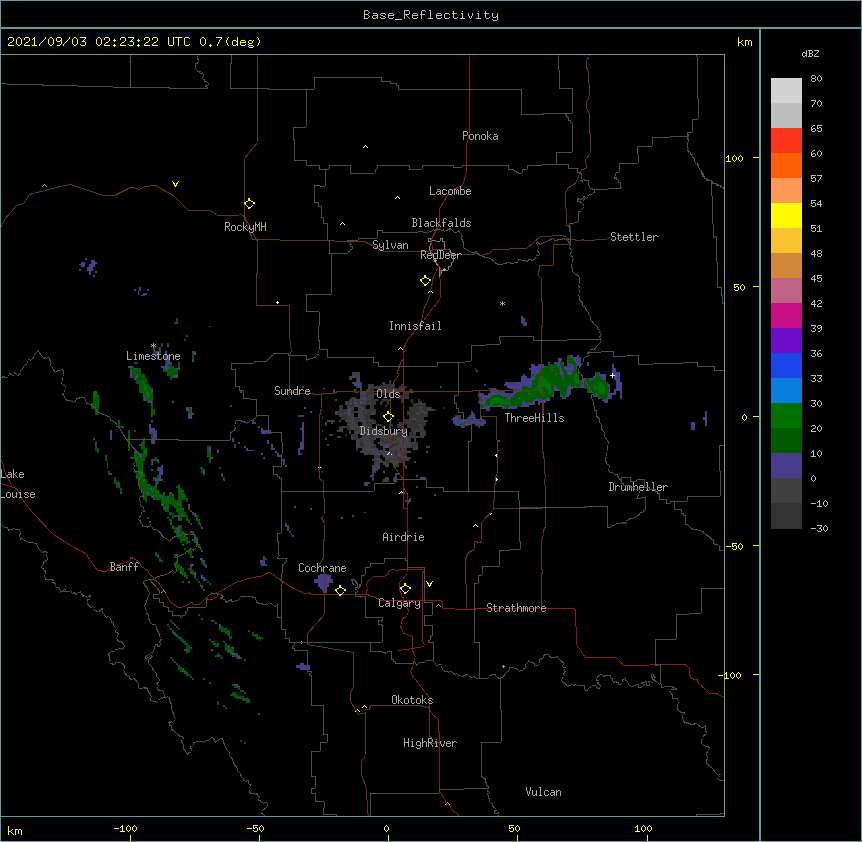Click the white asterisk marker east of Innisfail
The image size is (862, 842).
(x=502, y=303)
